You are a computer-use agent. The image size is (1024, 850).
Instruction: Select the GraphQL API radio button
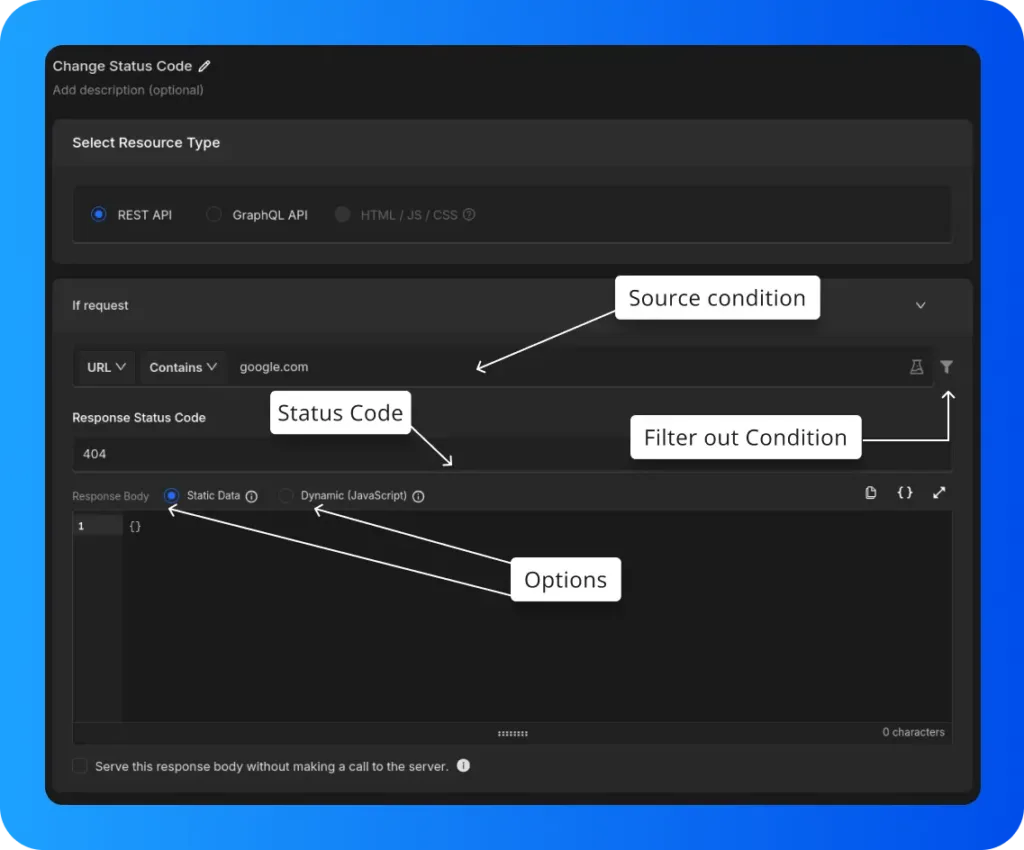tap(214, 214)
